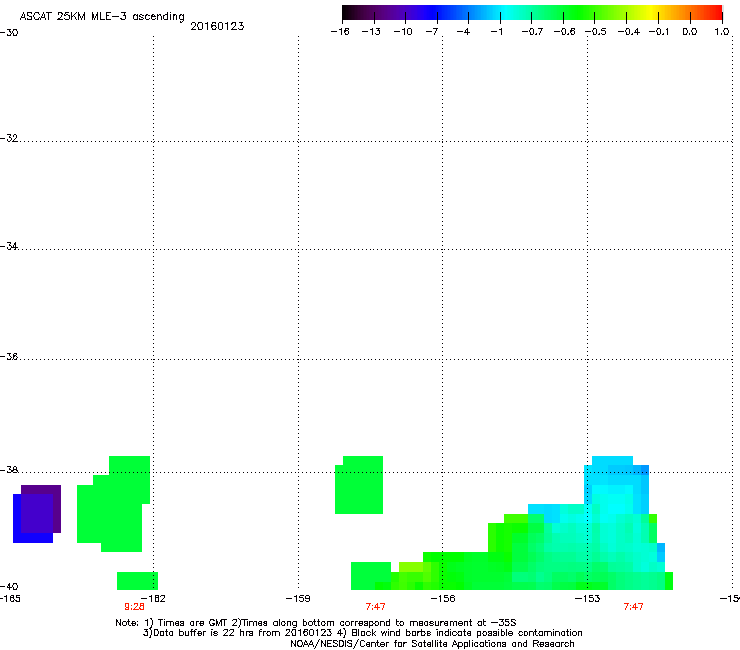
Task: Click the -1 color bar label
Action: (x=496, y=32)
